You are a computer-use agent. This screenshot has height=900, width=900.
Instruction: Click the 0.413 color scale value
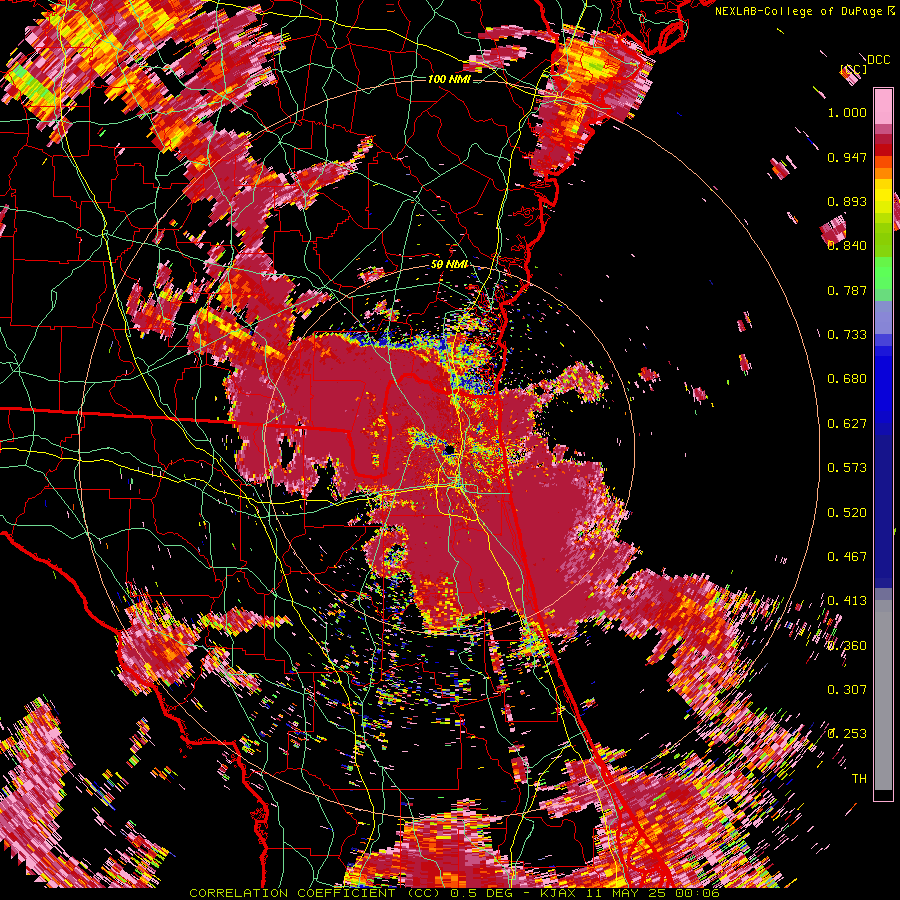[847, 601]
